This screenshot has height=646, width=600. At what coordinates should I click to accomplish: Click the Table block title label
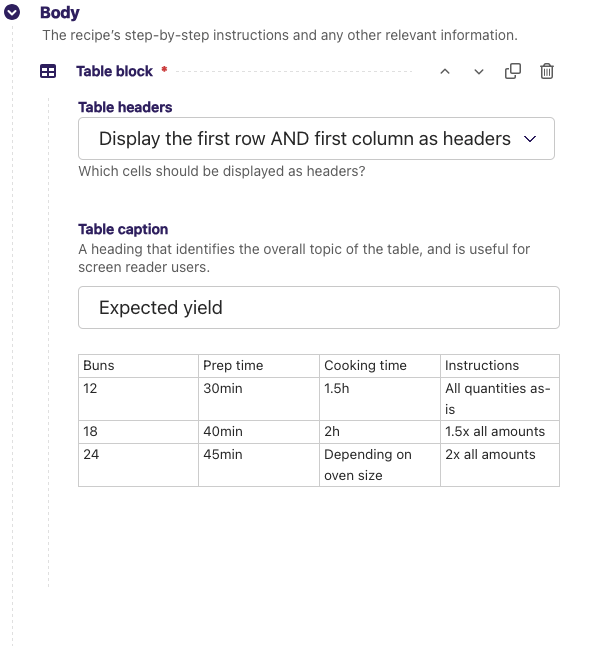tap(114, 72)
